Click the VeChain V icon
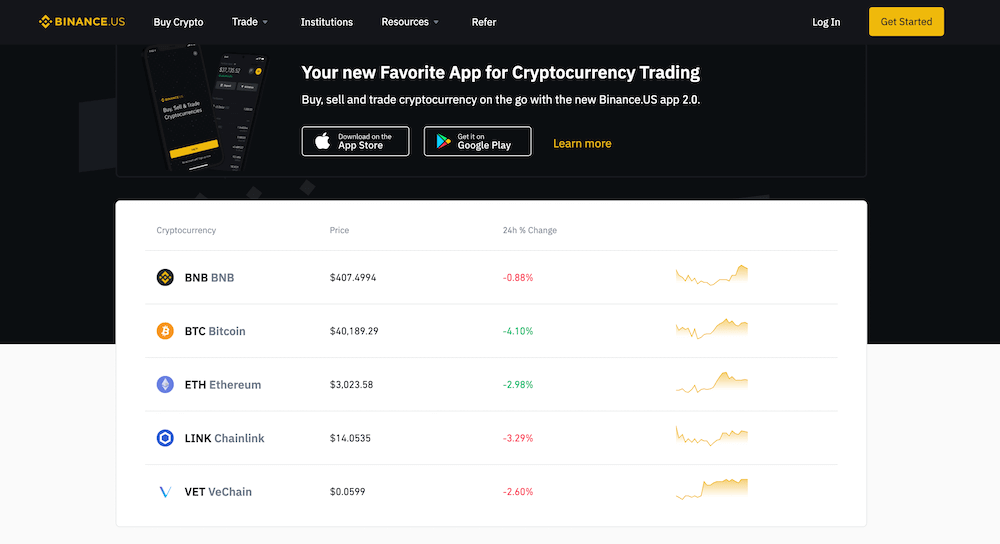This screenshot has width=1000, height=544. tap(165, 492)
